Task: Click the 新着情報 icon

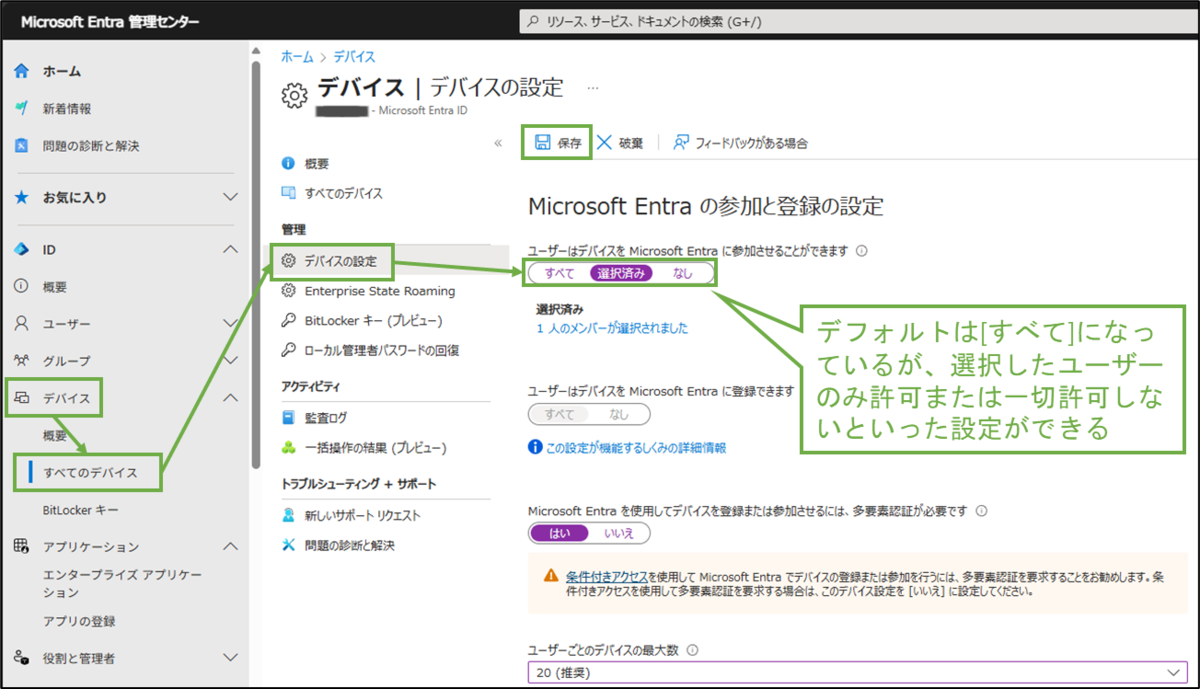Action: 21,109
